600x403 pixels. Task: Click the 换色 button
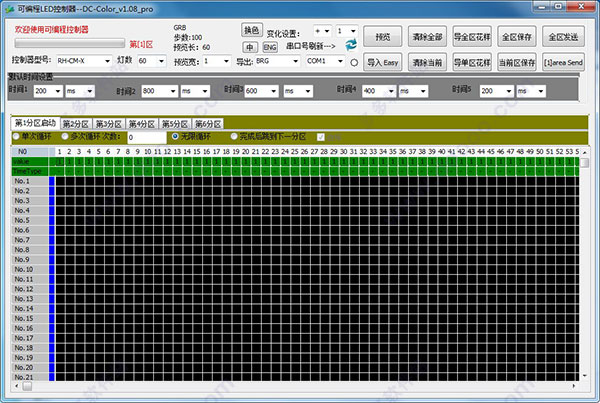(x=251, y=30)
